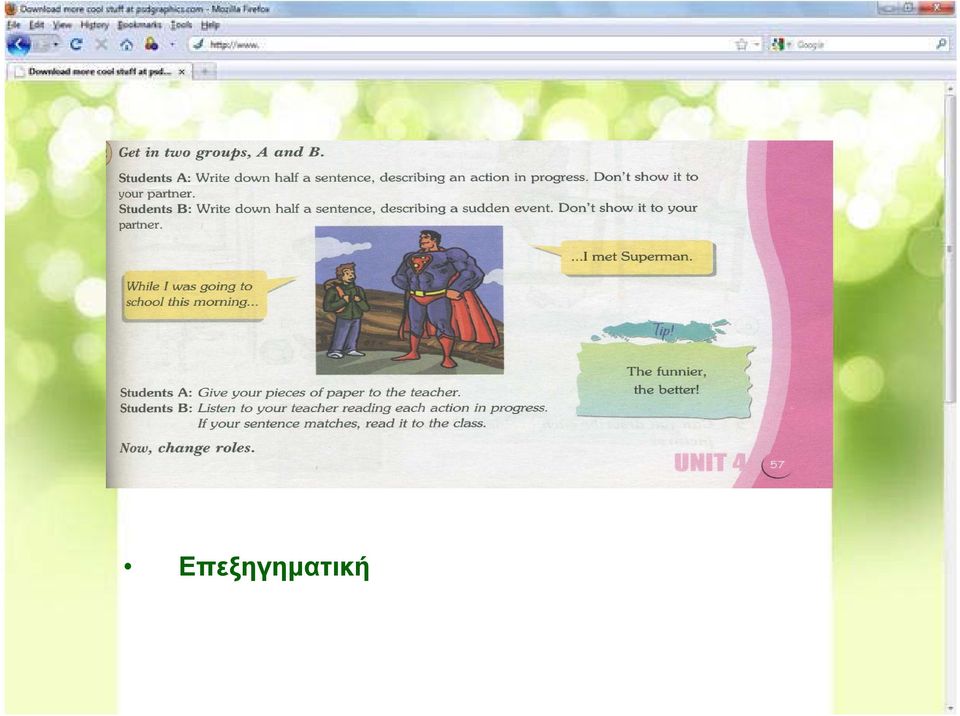Click 'Give your pieces of paper to the teacher.'
960x716 pixels.
(x=329, y=393)
